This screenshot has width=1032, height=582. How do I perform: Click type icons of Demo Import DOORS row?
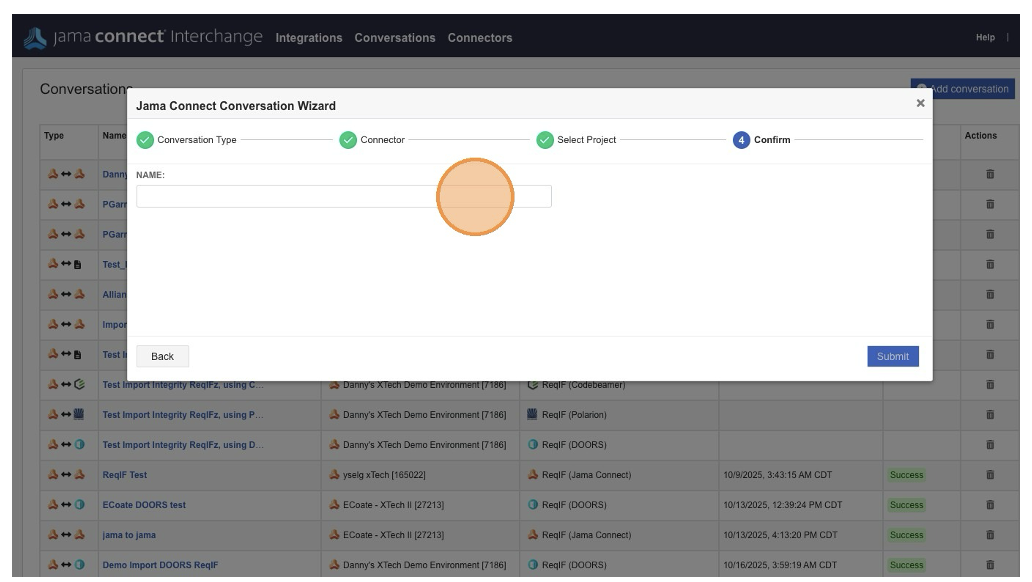66,565
